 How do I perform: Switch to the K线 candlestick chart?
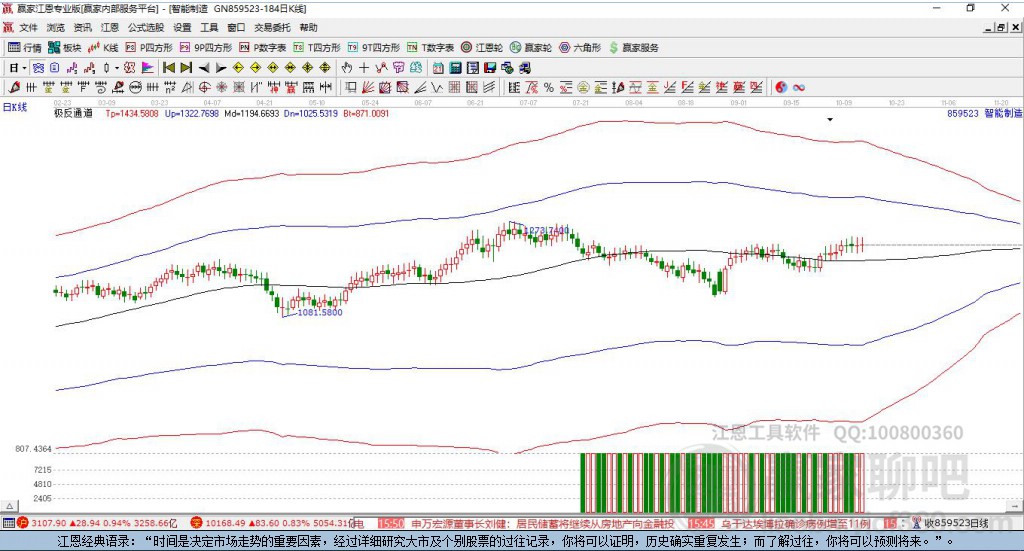103,48
